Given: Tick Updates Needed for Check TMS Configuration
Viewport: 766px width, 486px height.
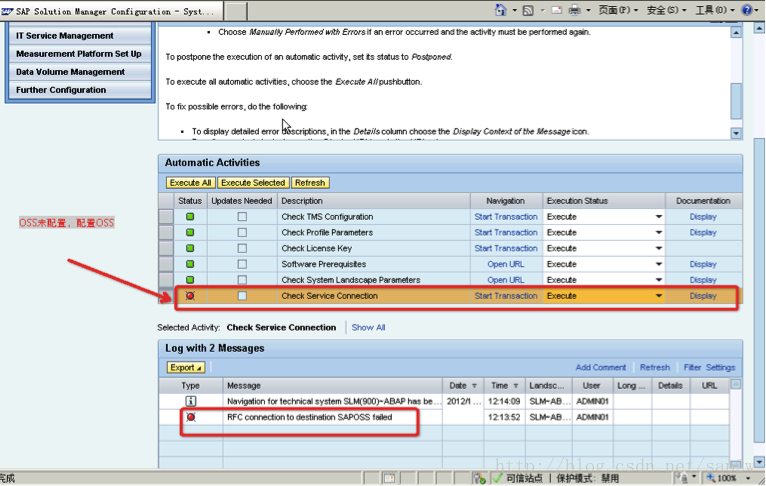Looking at the screenshot, I should click(x=242, y=216).
